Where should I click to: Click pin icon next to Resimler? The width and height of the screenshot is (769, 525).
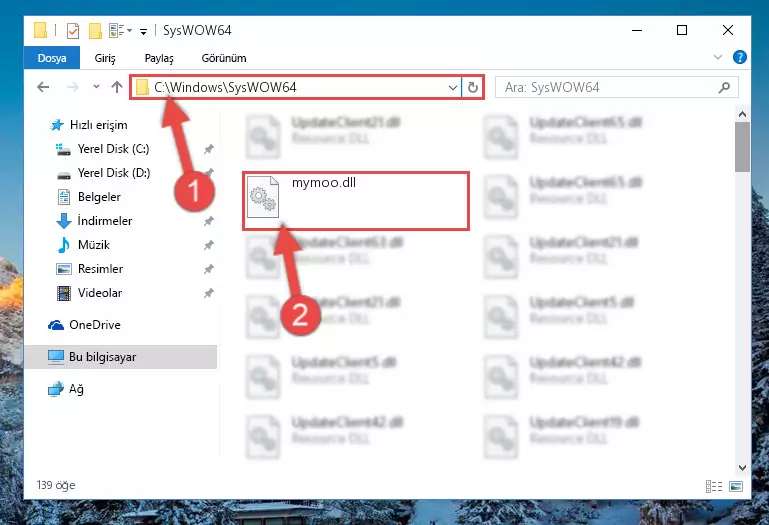209,269
